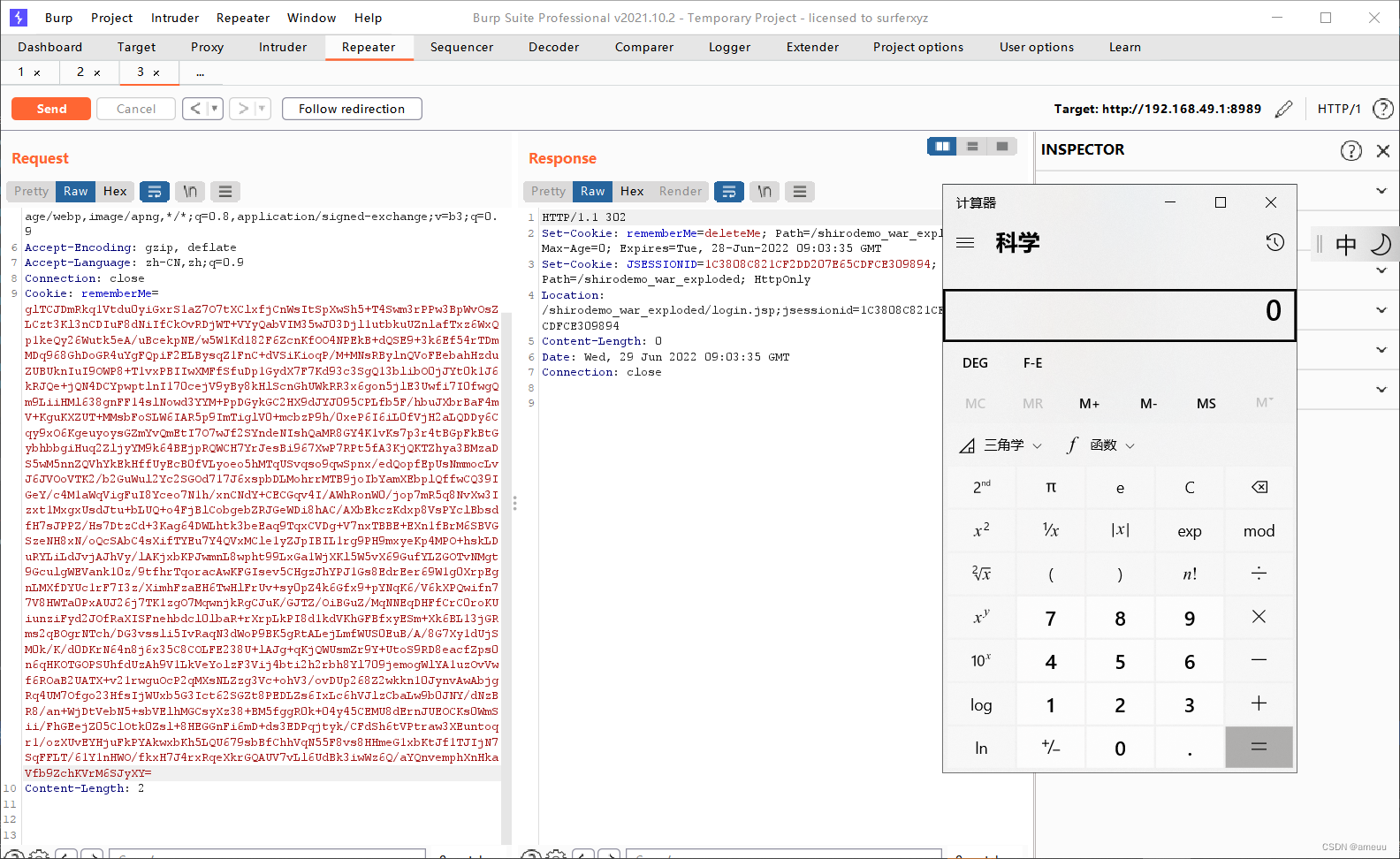1400x859 pixels.
Task: Open the Window menu
Action: [x=311, y=18]
